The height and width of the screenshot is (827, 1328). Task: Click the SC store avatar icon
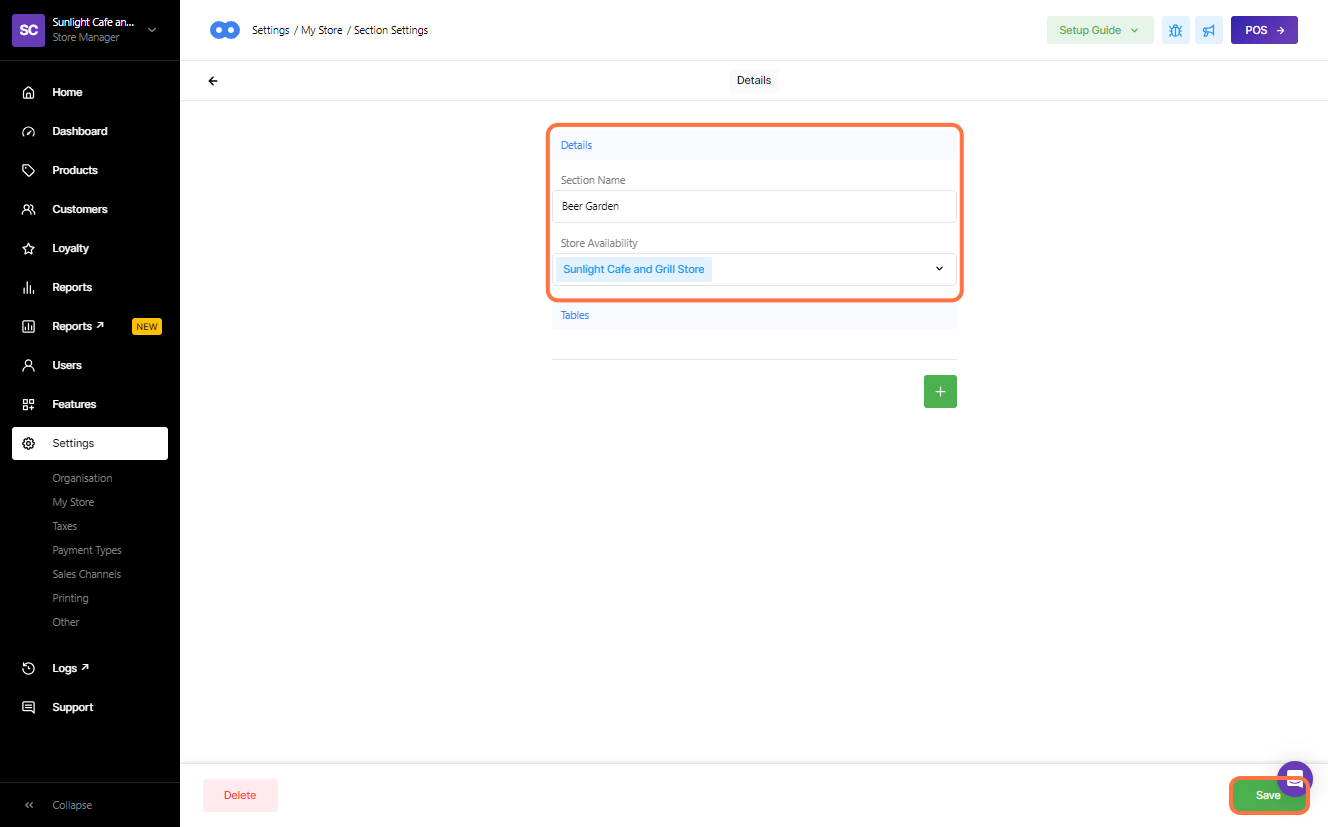tap(29, 30)
